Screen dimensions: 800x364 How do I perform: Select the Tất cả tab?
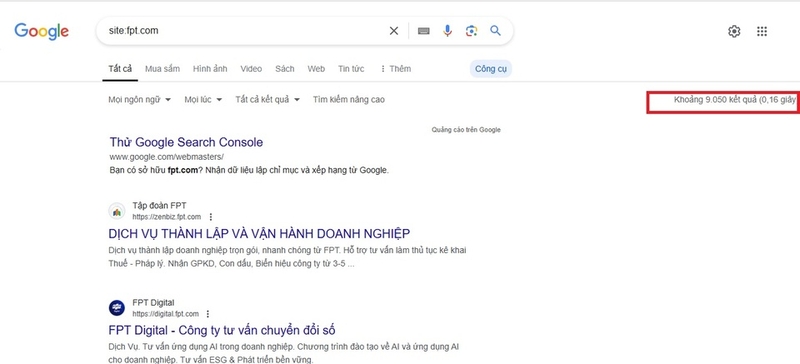pyautogui.click(x=120, y=68)
